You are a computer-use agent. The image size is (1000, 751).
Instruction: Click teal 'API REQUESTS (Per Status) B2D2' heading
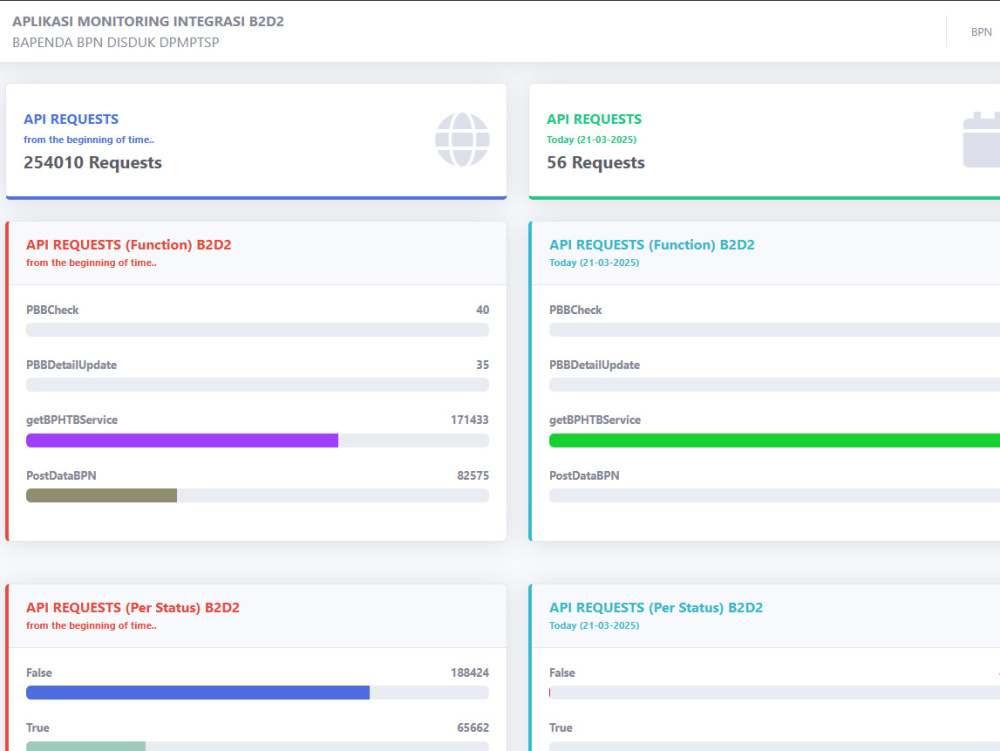click(656, 608)
